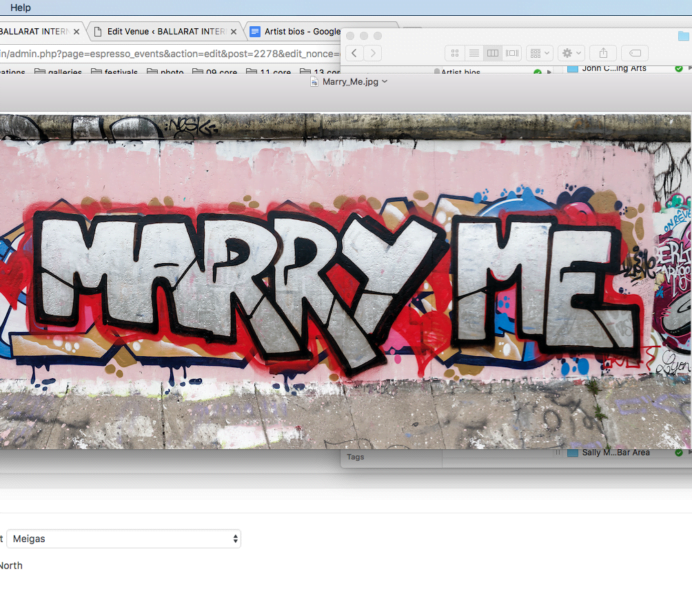692x600 pixels.
Task: Open the galleries bookmarks folder
Action: [61, 72]
